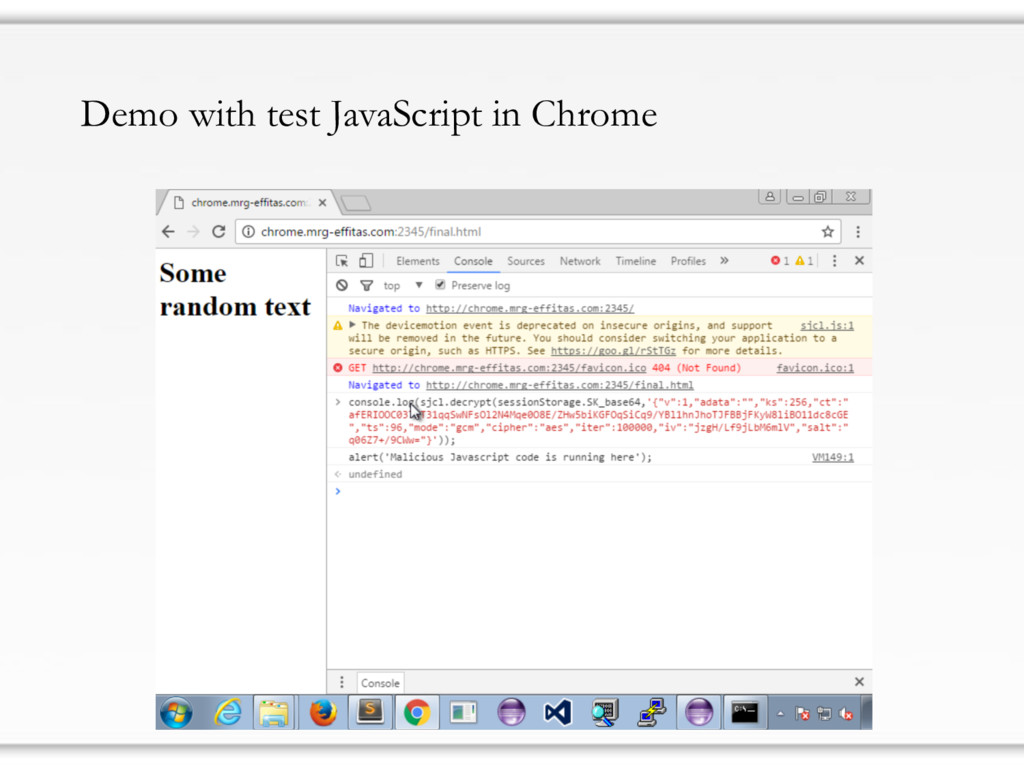Toggle the device toolbar icon in DevTools
The width and height of the screenshot is (1024, 768).
tap(366, 261)
